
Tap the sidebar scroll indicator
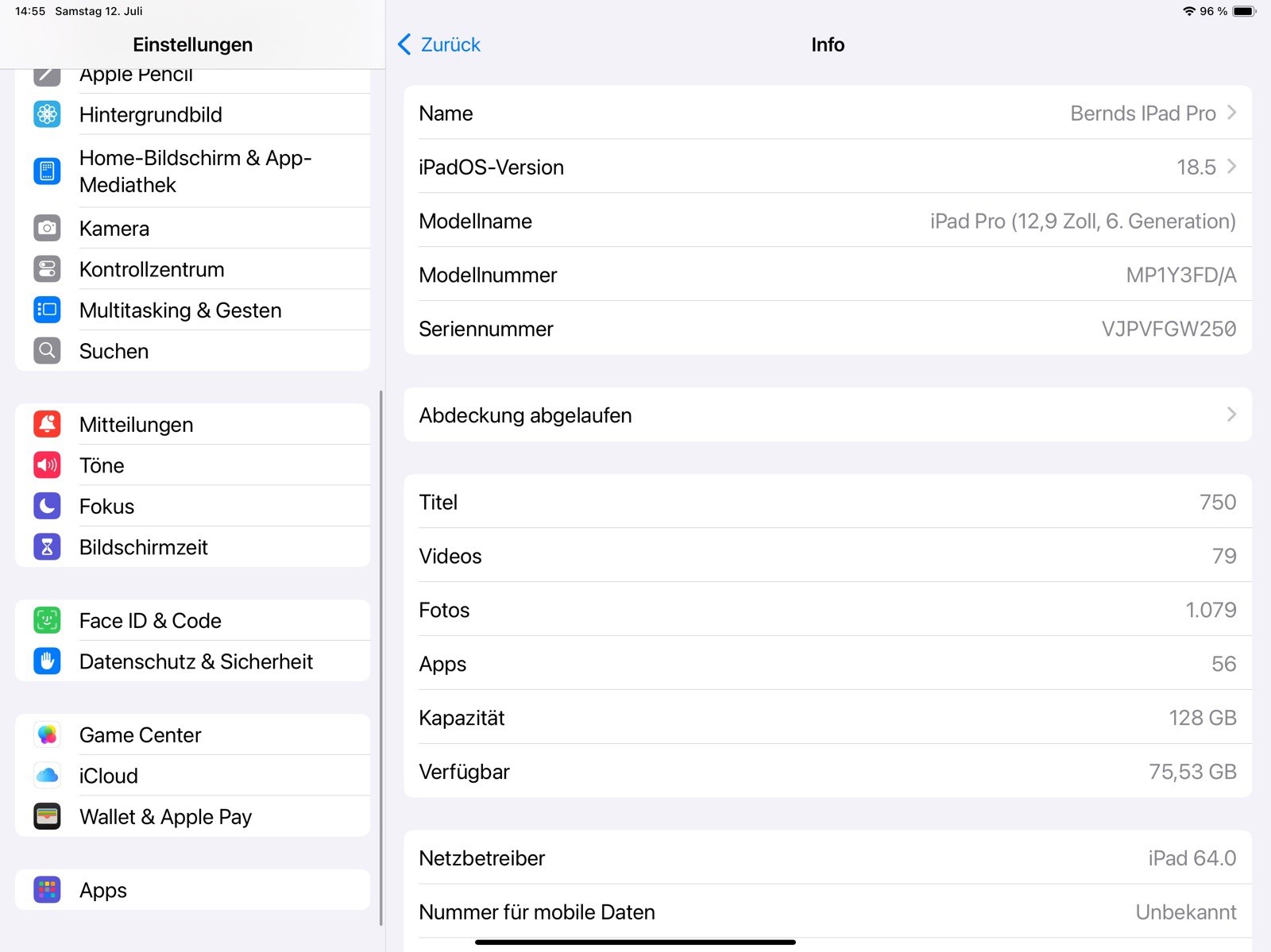[381, 657]
